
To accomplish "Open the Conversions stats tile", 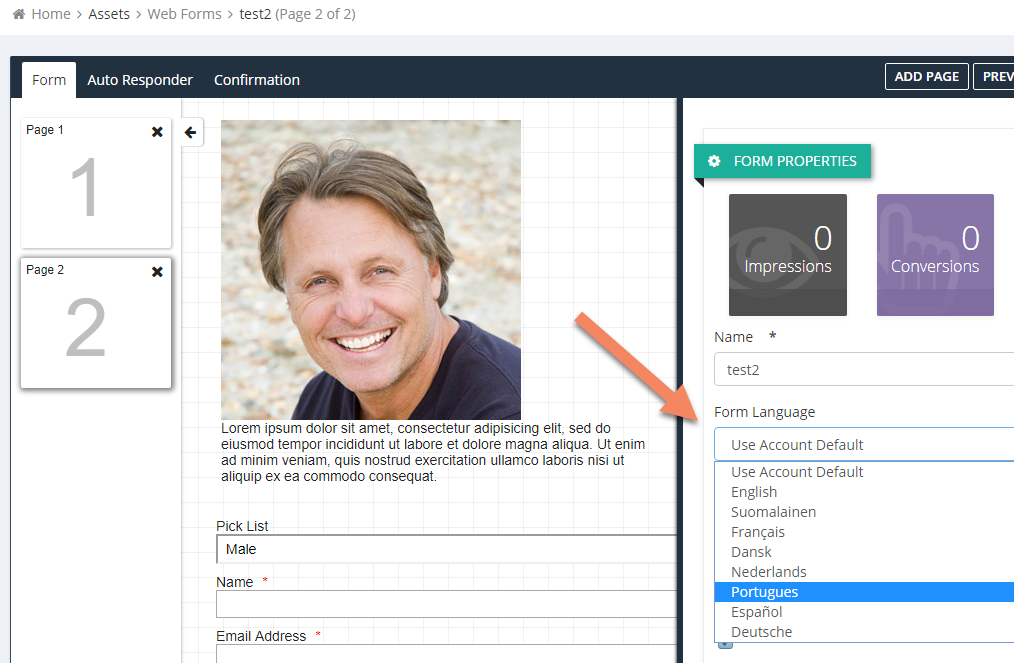I will tap(935, 255).
